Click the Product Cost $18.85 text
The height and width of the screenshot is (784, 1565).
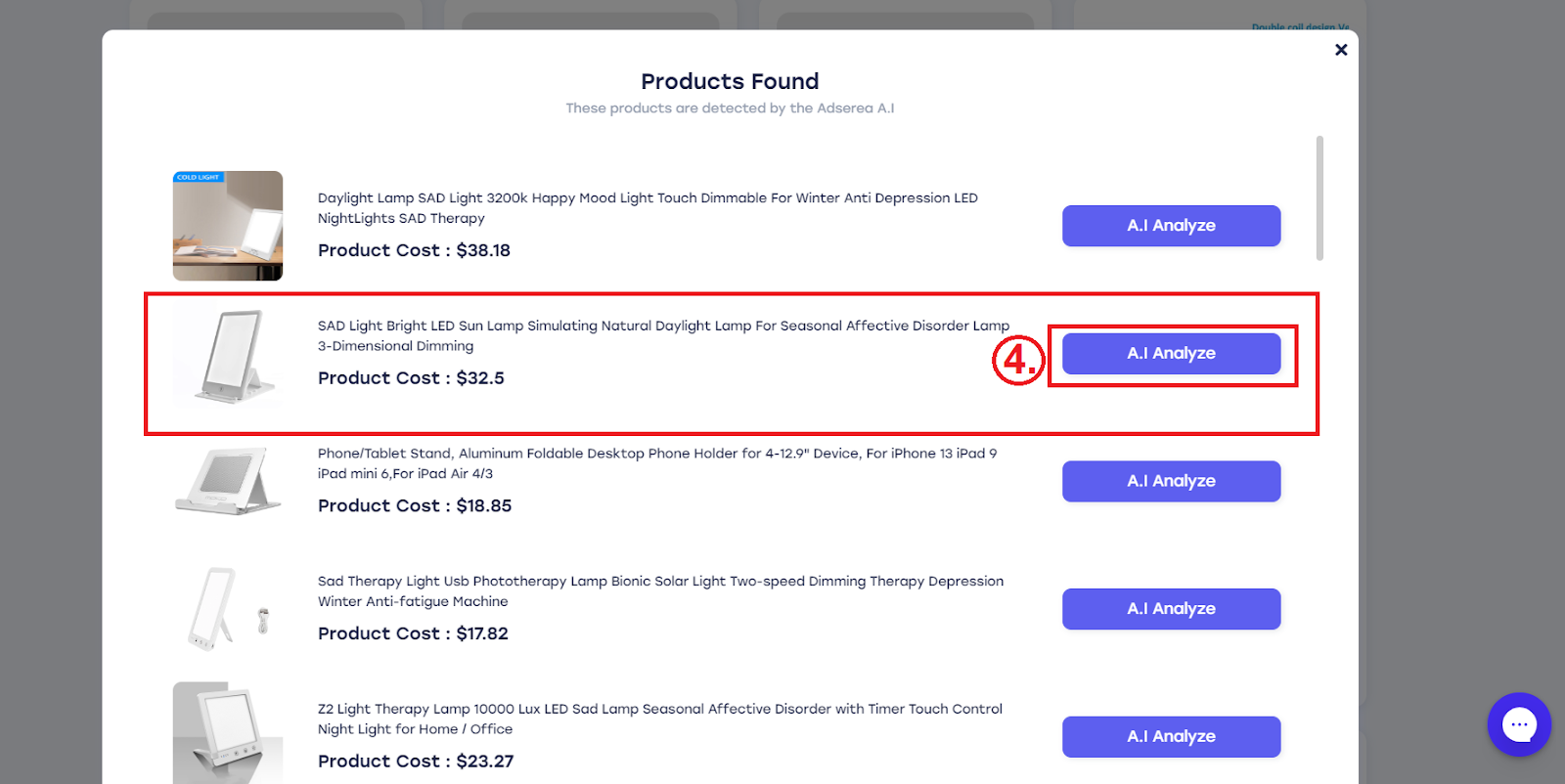click(415, 506)
